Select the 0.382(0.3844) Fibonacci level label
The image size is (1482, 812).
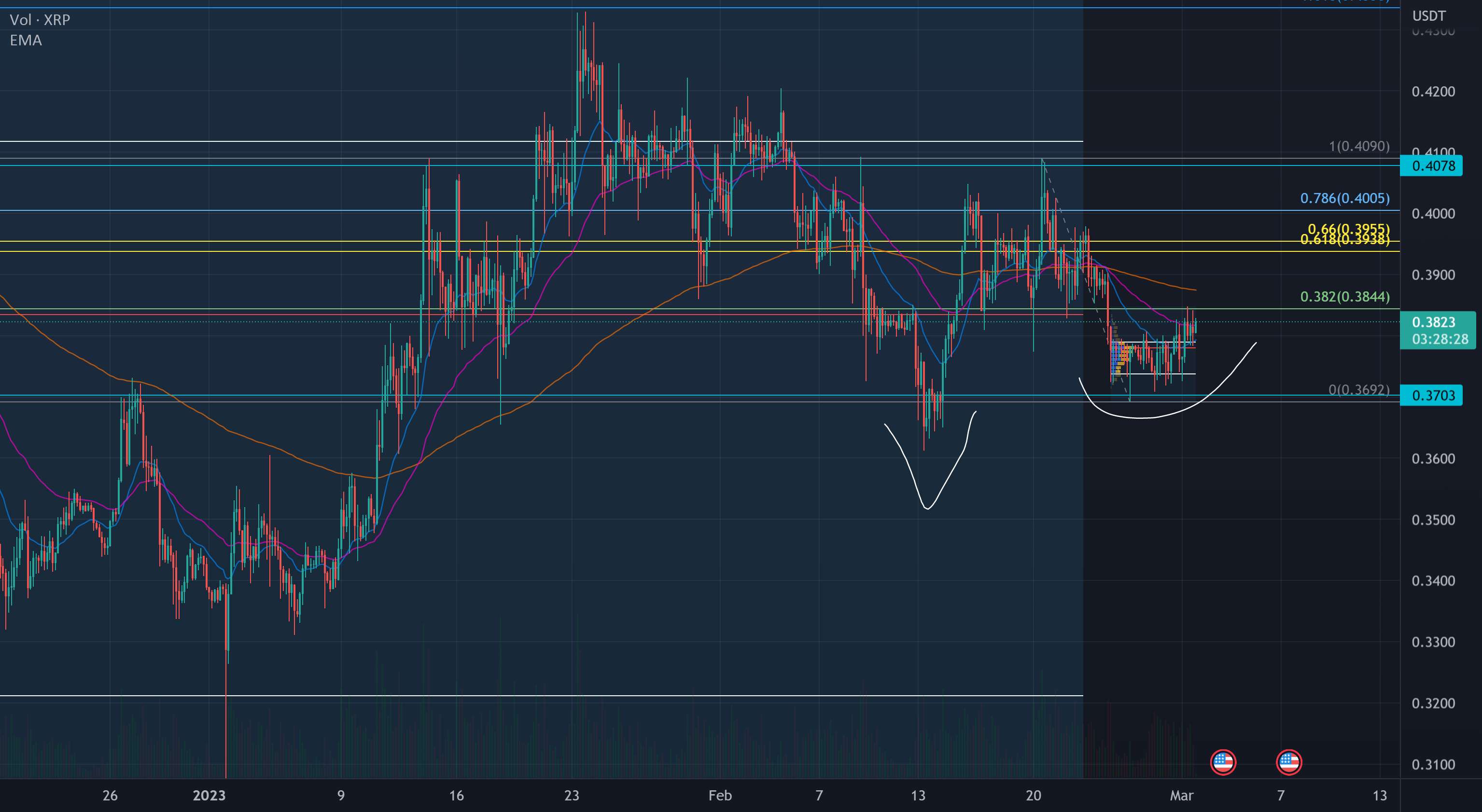[1345, 296]
